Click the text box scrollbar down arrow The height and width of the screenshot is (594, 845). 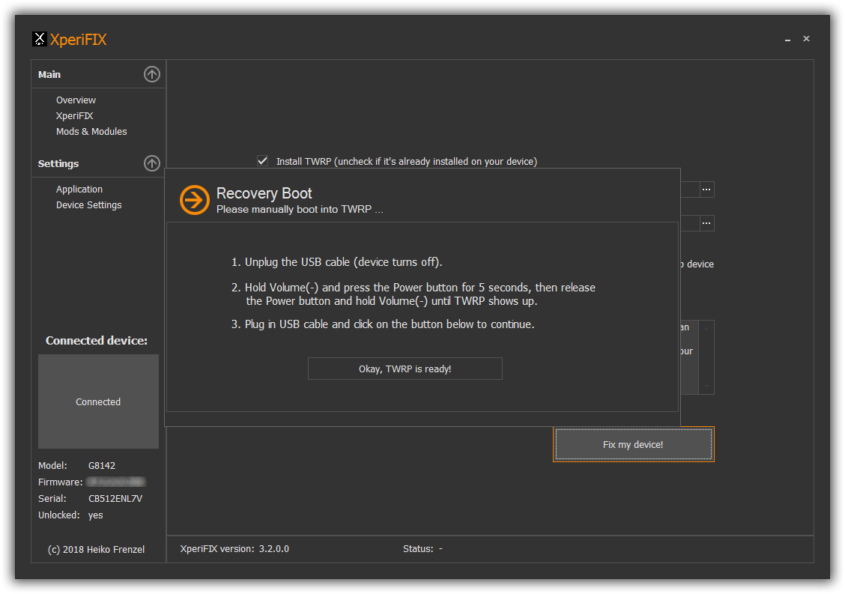(708, 387)
